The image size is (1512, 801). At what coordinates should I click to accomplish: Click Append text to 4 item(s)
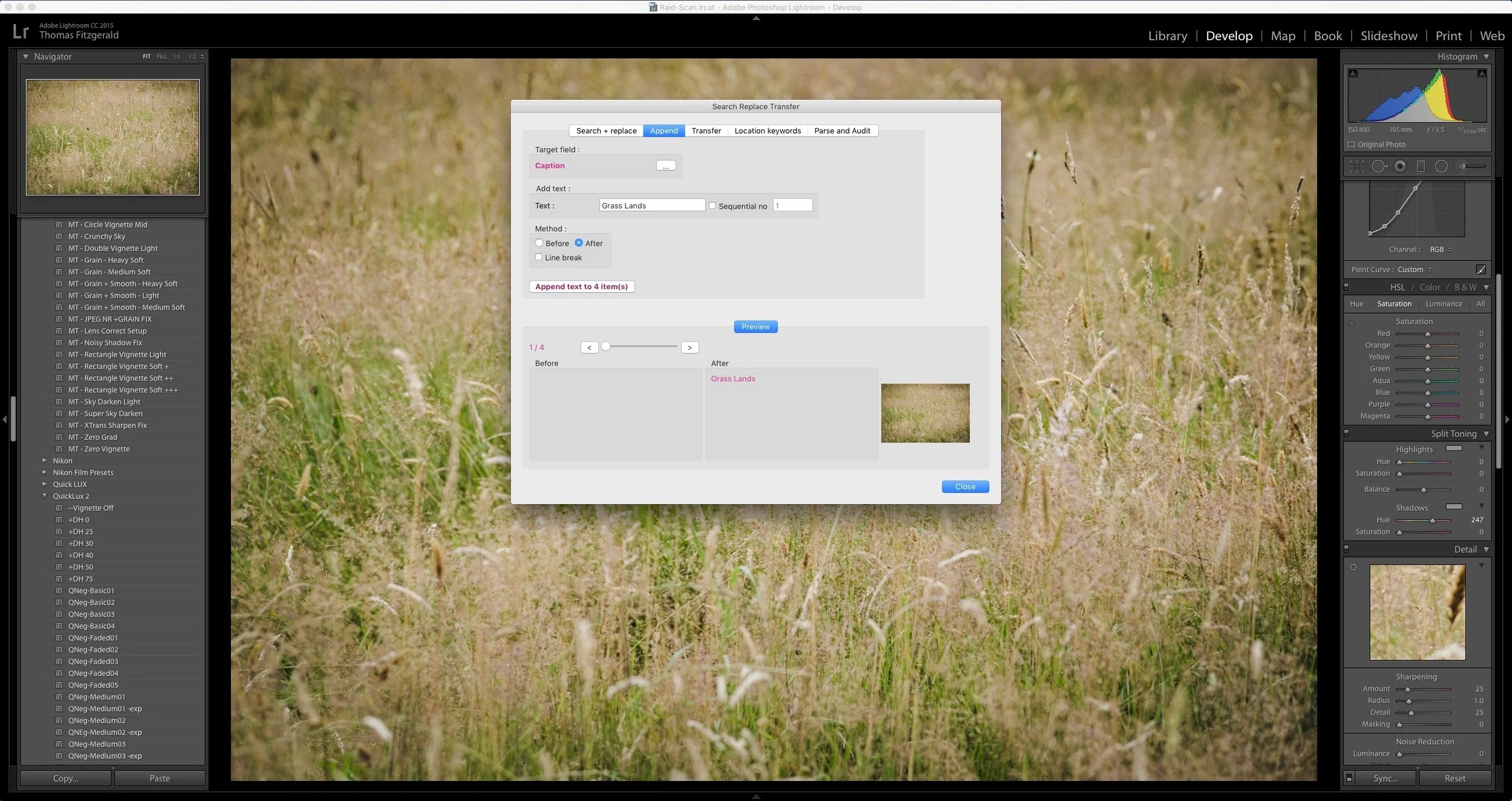581,287
